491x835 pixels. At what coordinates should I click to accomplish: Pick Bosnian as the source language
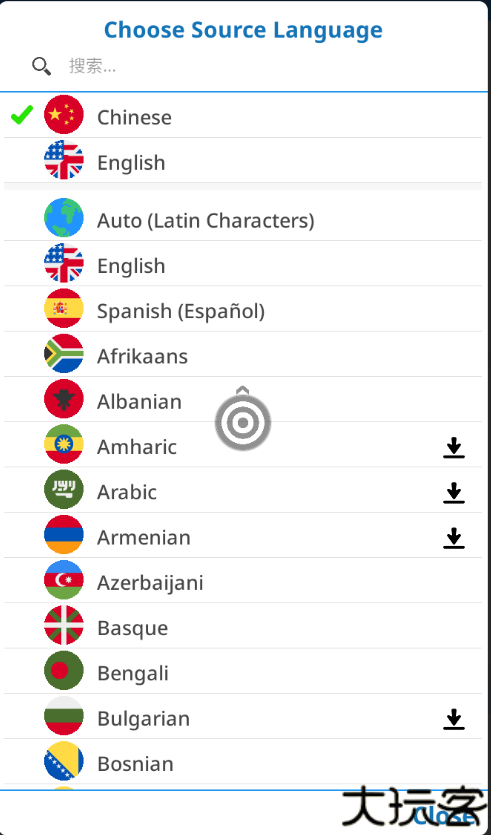(243, 762)
